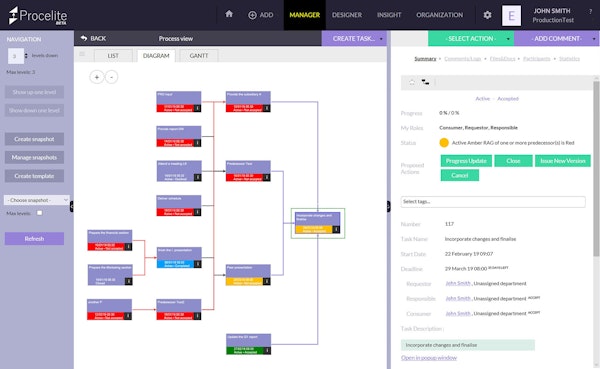The image size is (600, 369).
Task: Click Show down one level
Action: 34,110
